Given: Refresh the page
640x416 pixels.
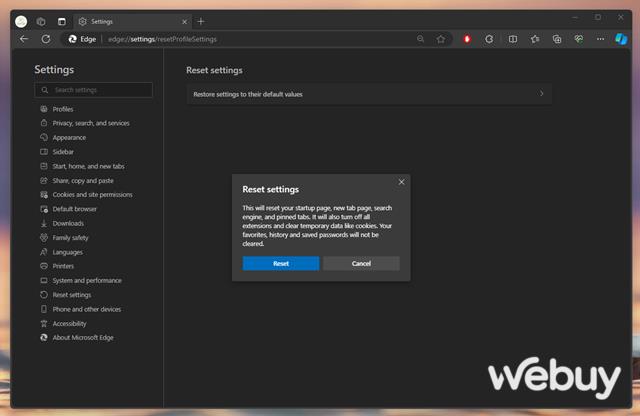Looking at the screenshot, I should pos(46,39).
